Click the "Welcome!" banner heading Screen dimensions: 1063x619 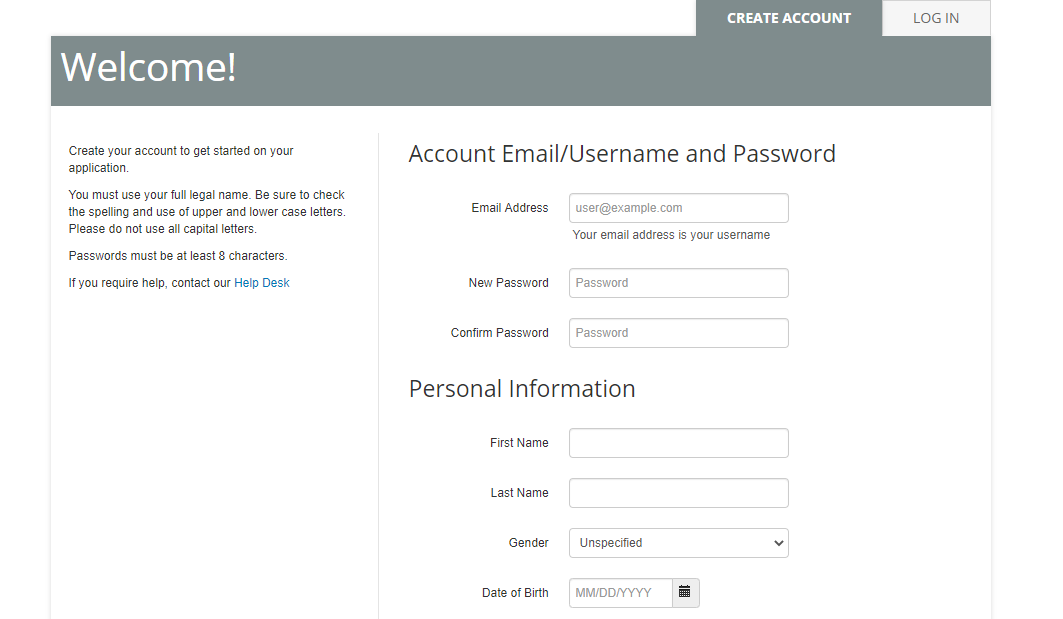point(149,67)
